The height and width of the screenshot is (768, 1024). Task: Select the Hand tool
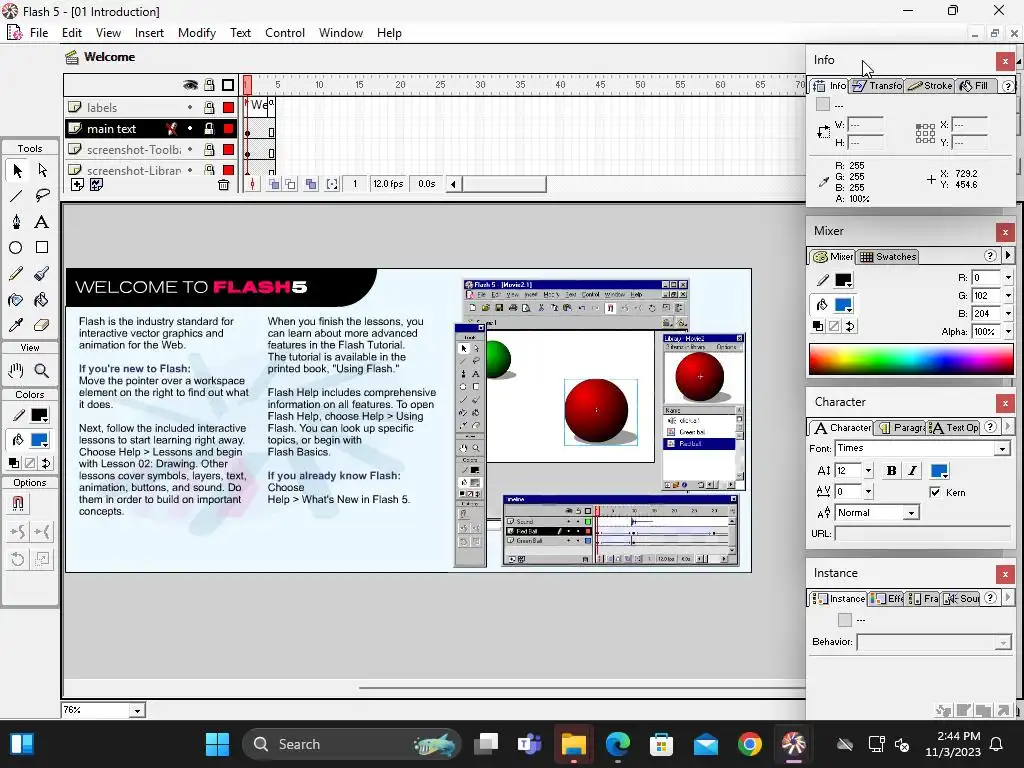pyautogui.click(x=16, y=370)
